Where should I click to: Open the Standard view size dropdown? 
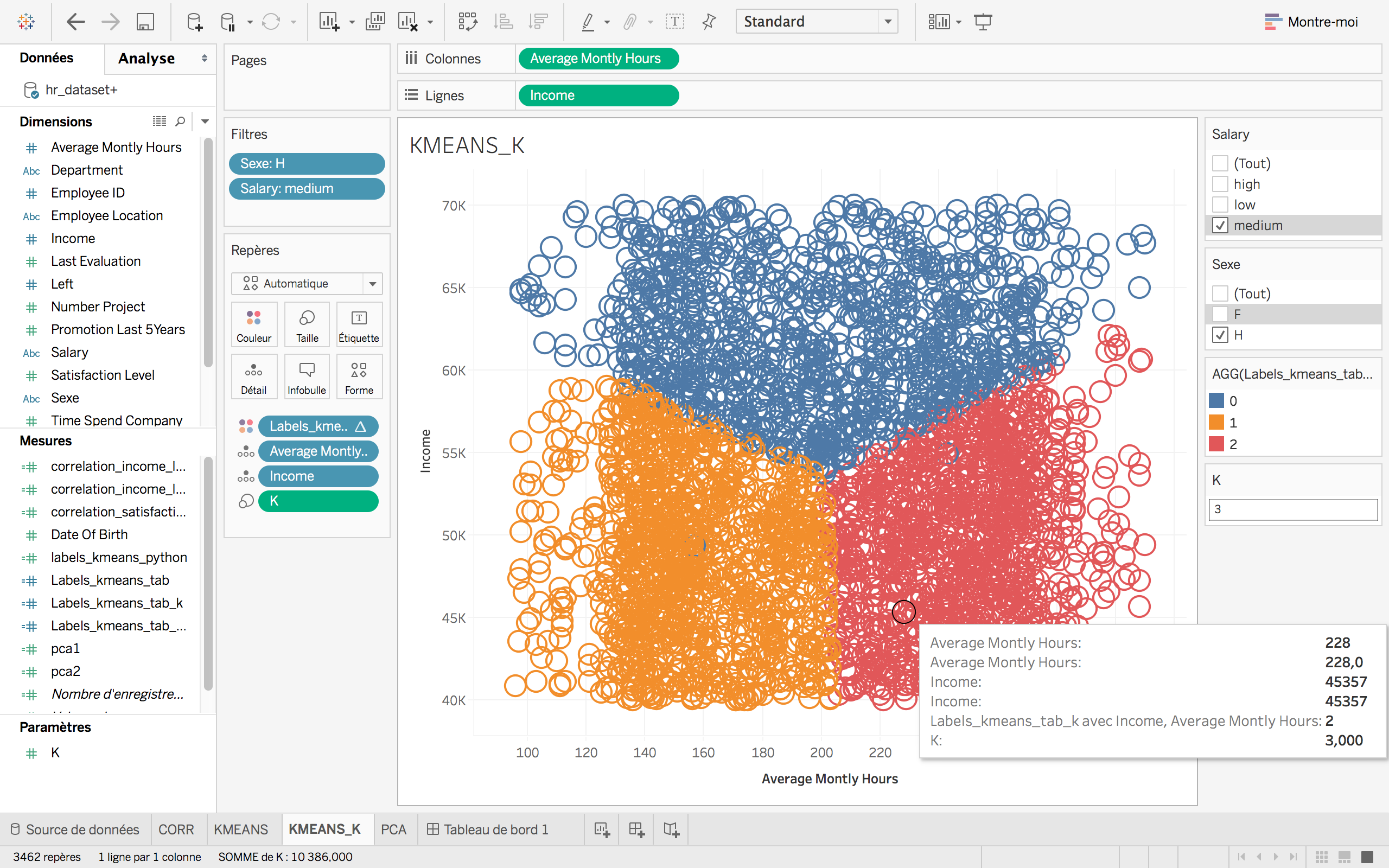887,22
